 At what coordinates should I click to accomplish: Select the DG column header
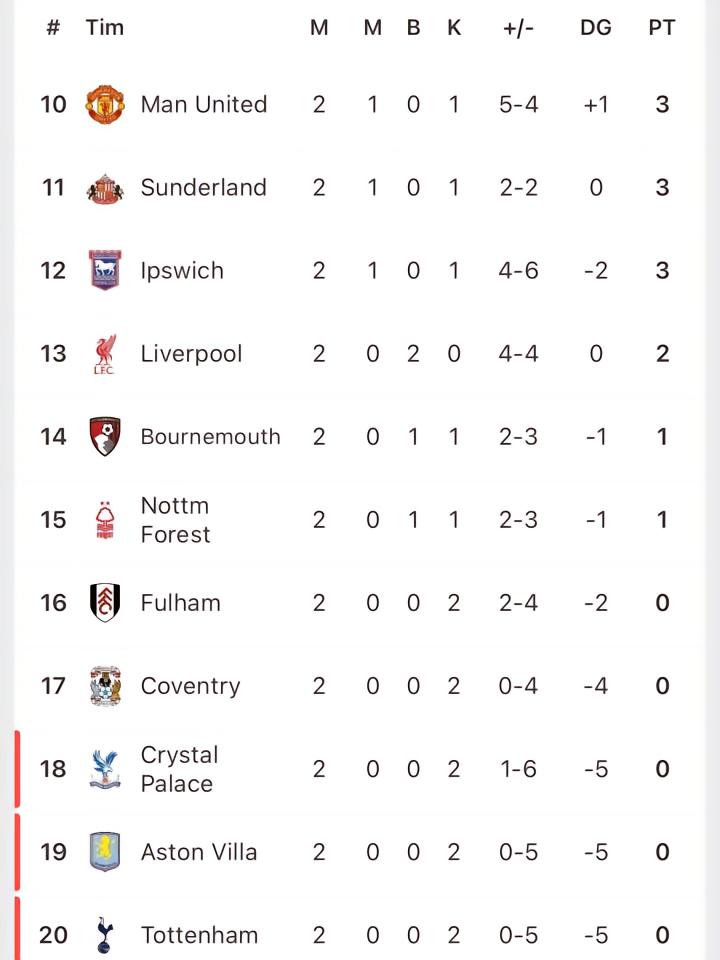coord(596,28)
